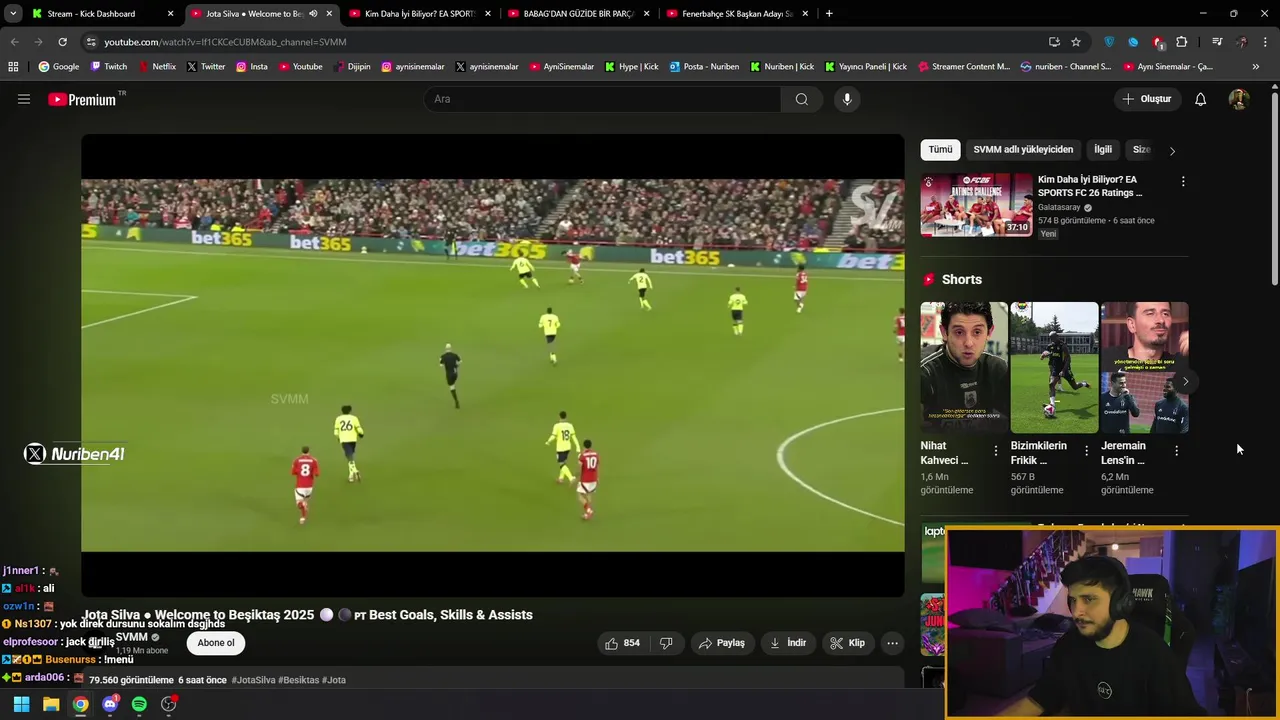Open Spotify from the taskbar
1280x720 pixels.
(139, 704)
